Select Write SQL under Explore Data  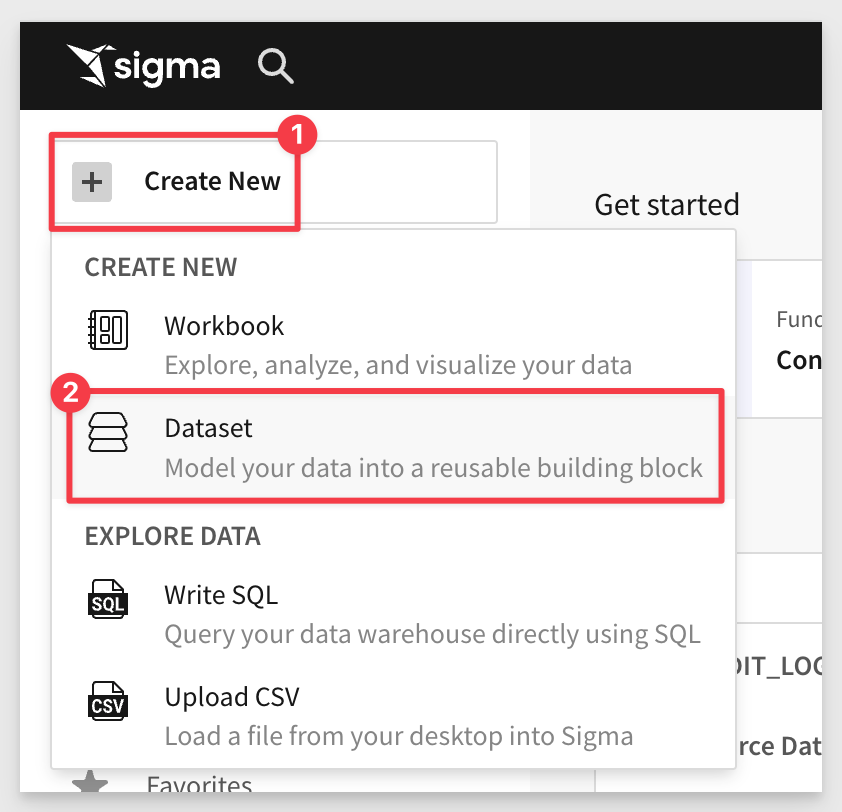click(x=394, y=614)
